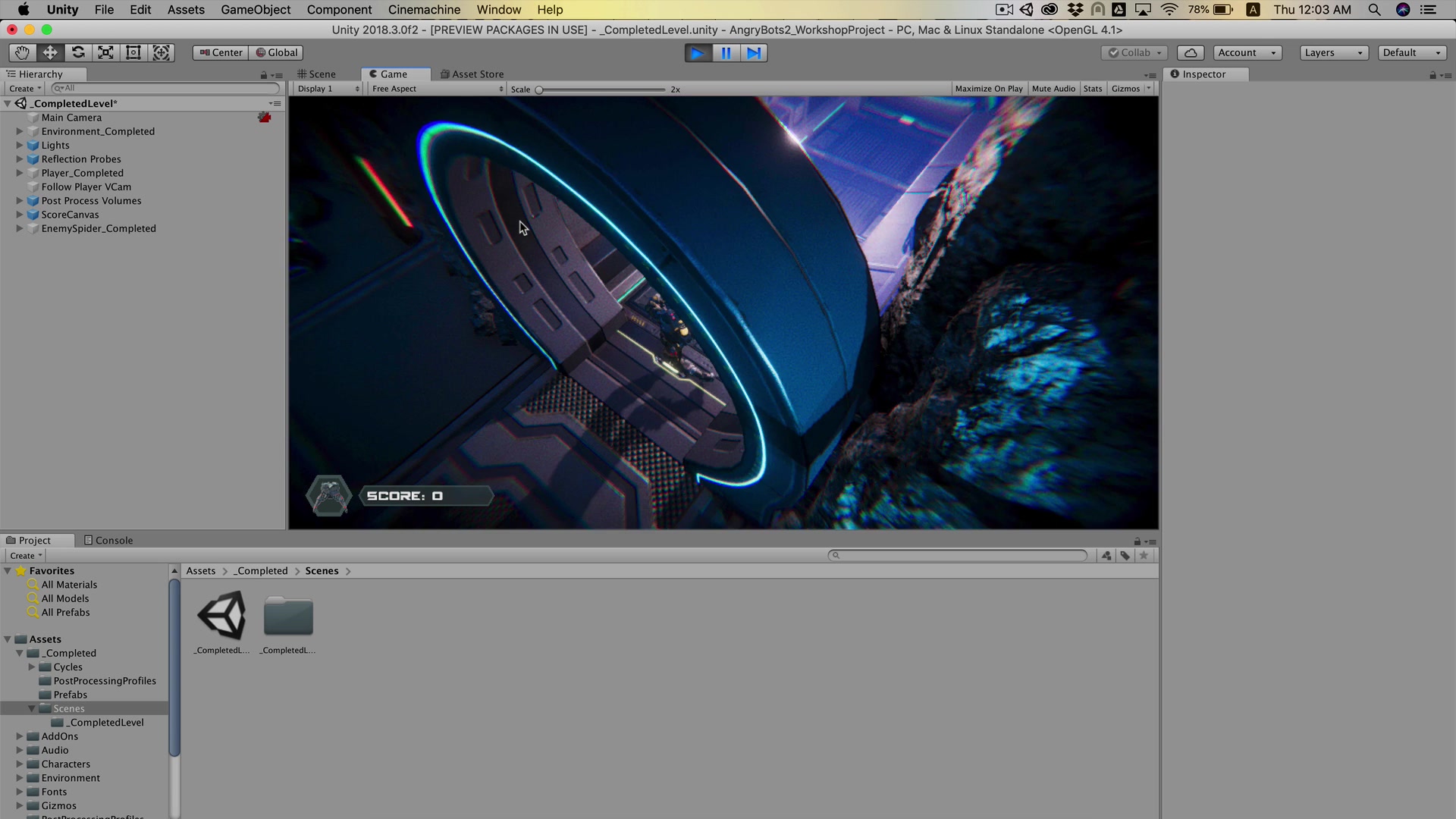The height and width of the screenshot is (819, 1456).
Task: Open the Free Aspect resolution dropdown
Action: coord(436,89)
